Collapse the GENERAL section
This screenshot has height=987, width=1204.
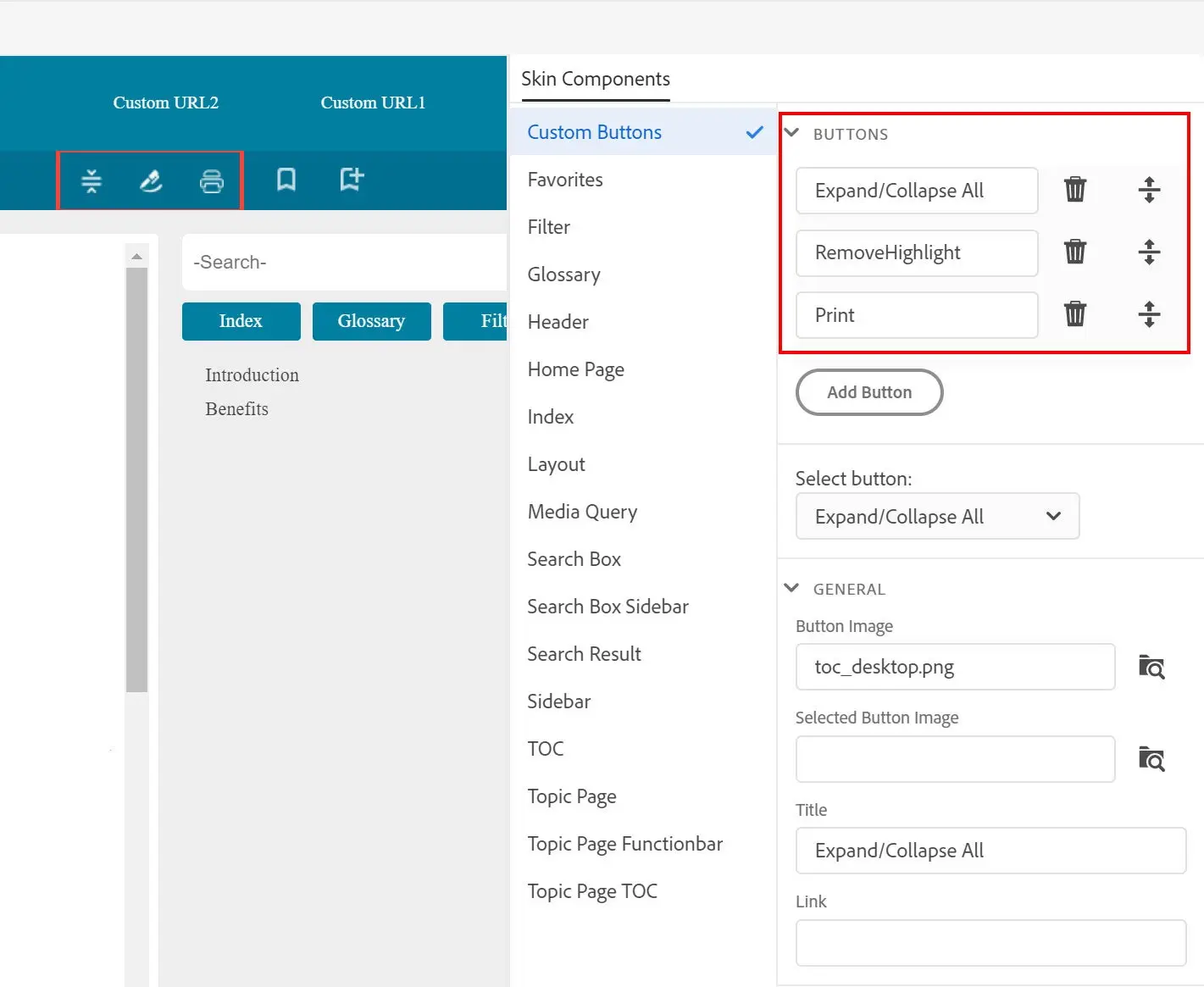(x=791, y=588)
